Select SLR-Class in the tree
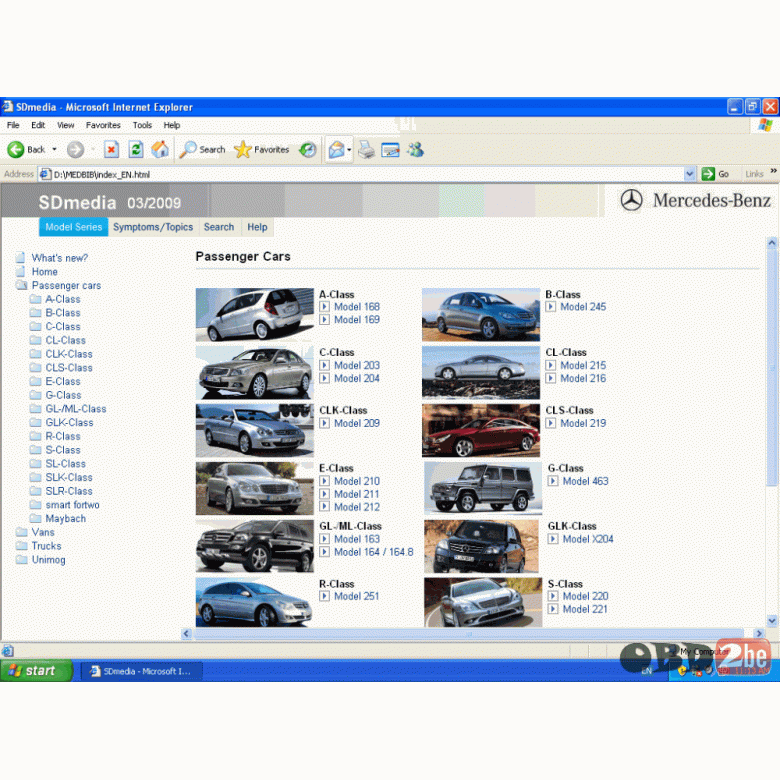The image size is (780, 780). point(69,491)
